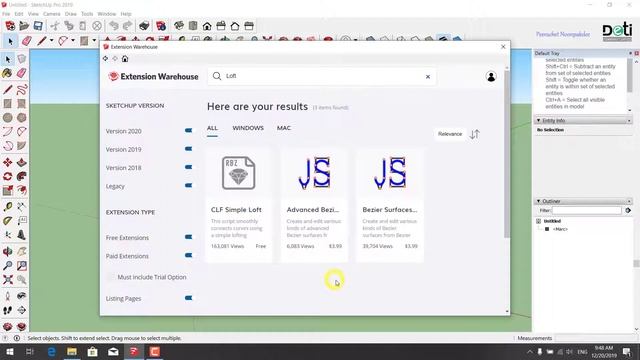640x360 pixels.
Task: Expand the Untitled node in Outliner
Action: click(538, 221)
